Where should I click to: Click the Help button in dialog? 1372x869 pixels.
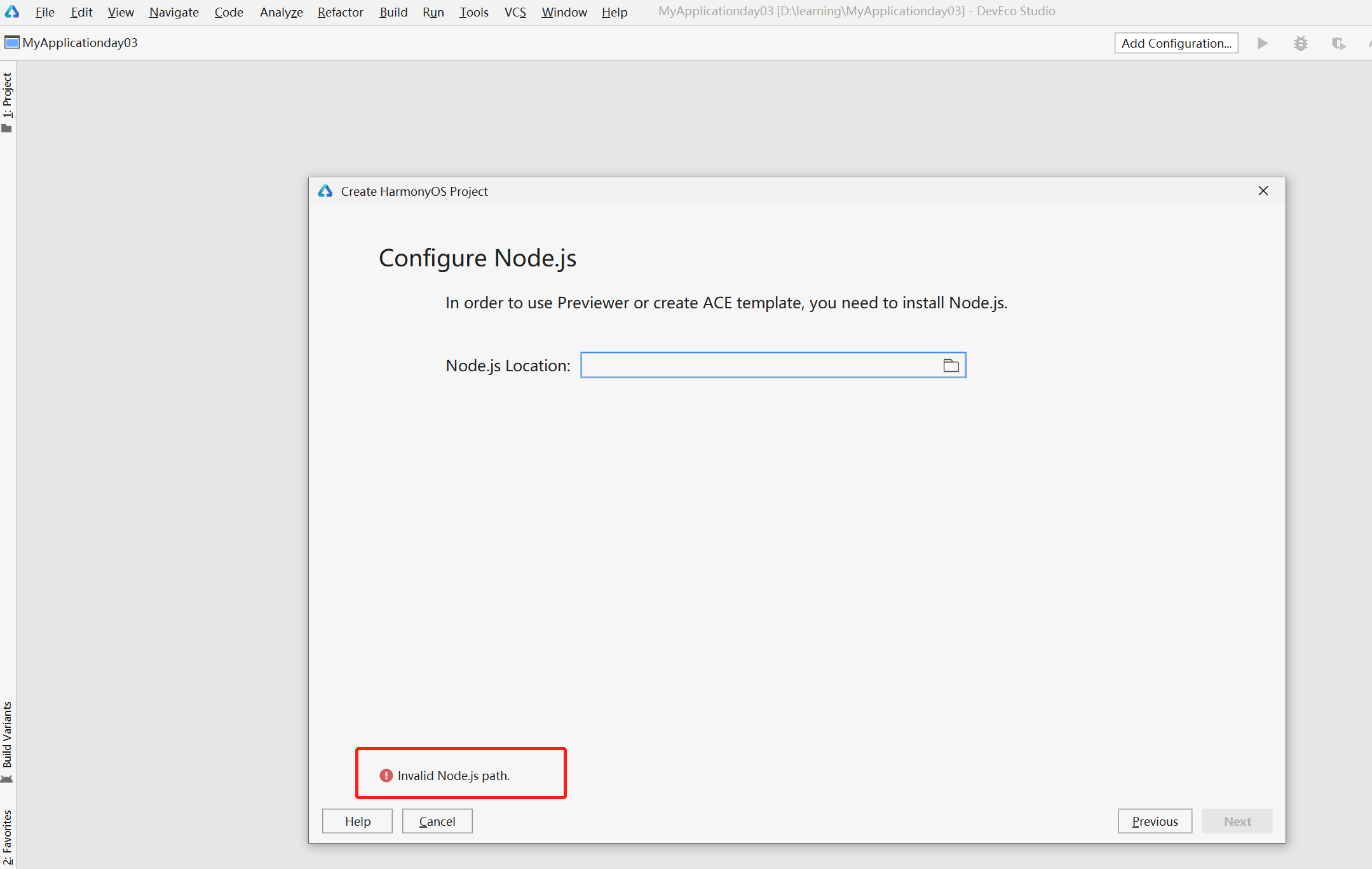(357, 821)
